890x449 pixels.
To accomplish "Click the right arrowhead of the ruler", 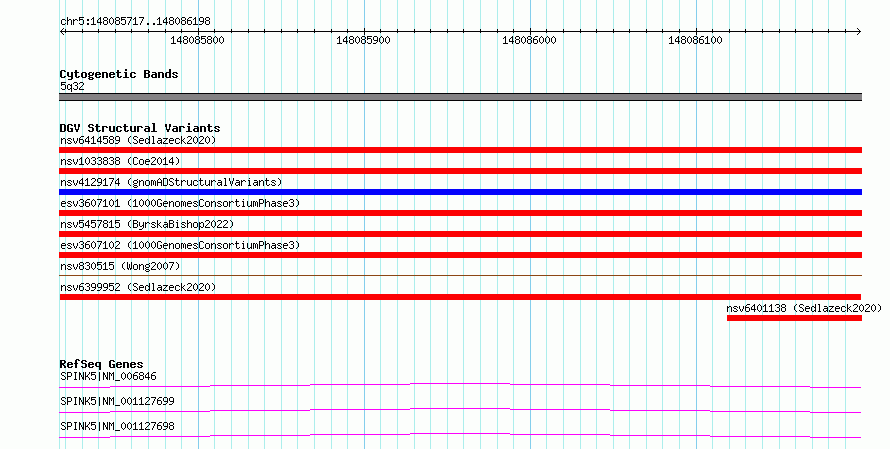I will [x=859, y=32].
